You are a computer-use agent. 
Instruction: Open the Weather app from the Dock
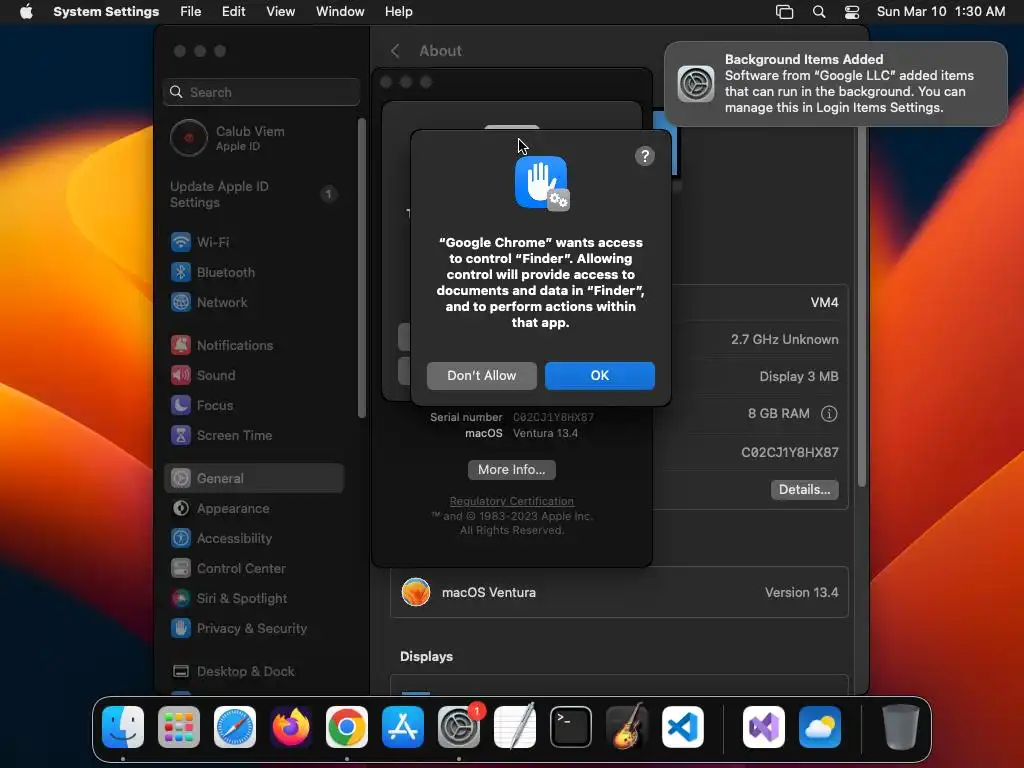click(820, 727)
